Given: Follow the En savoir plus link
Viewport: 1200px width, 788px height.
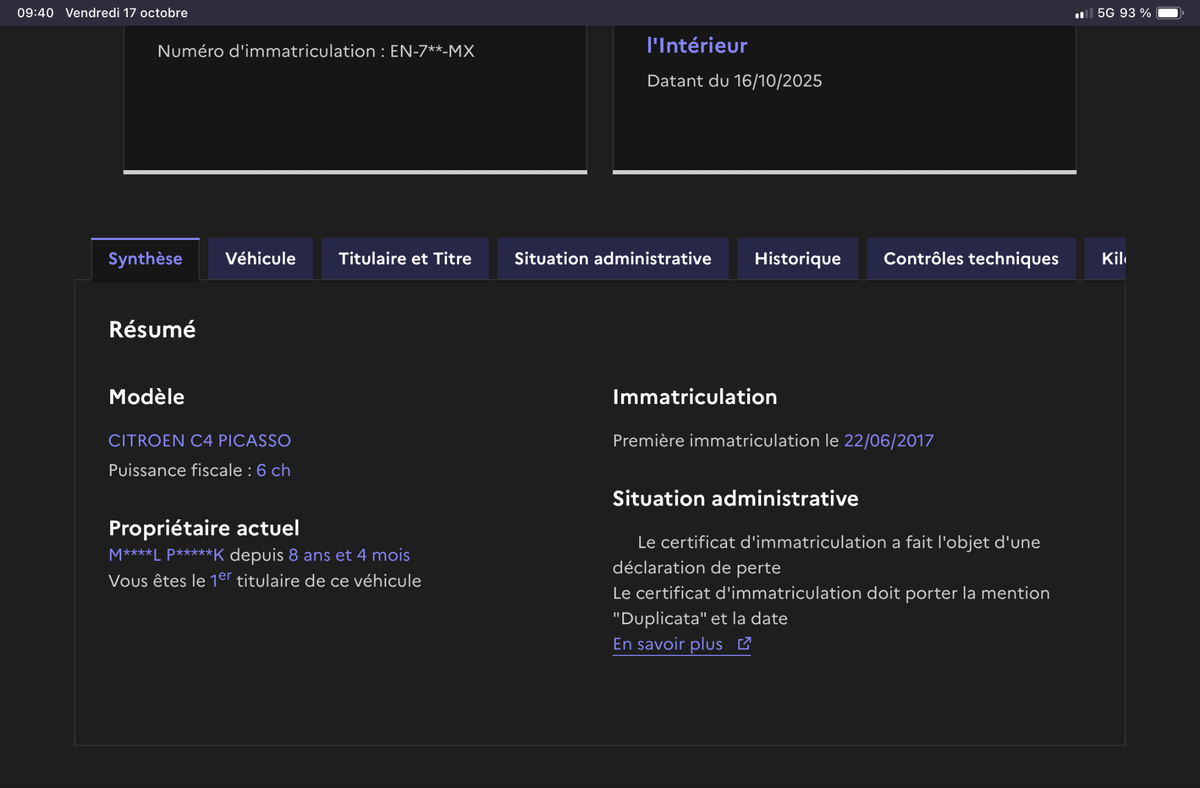Looking at the screenshot, I should 667,644.
